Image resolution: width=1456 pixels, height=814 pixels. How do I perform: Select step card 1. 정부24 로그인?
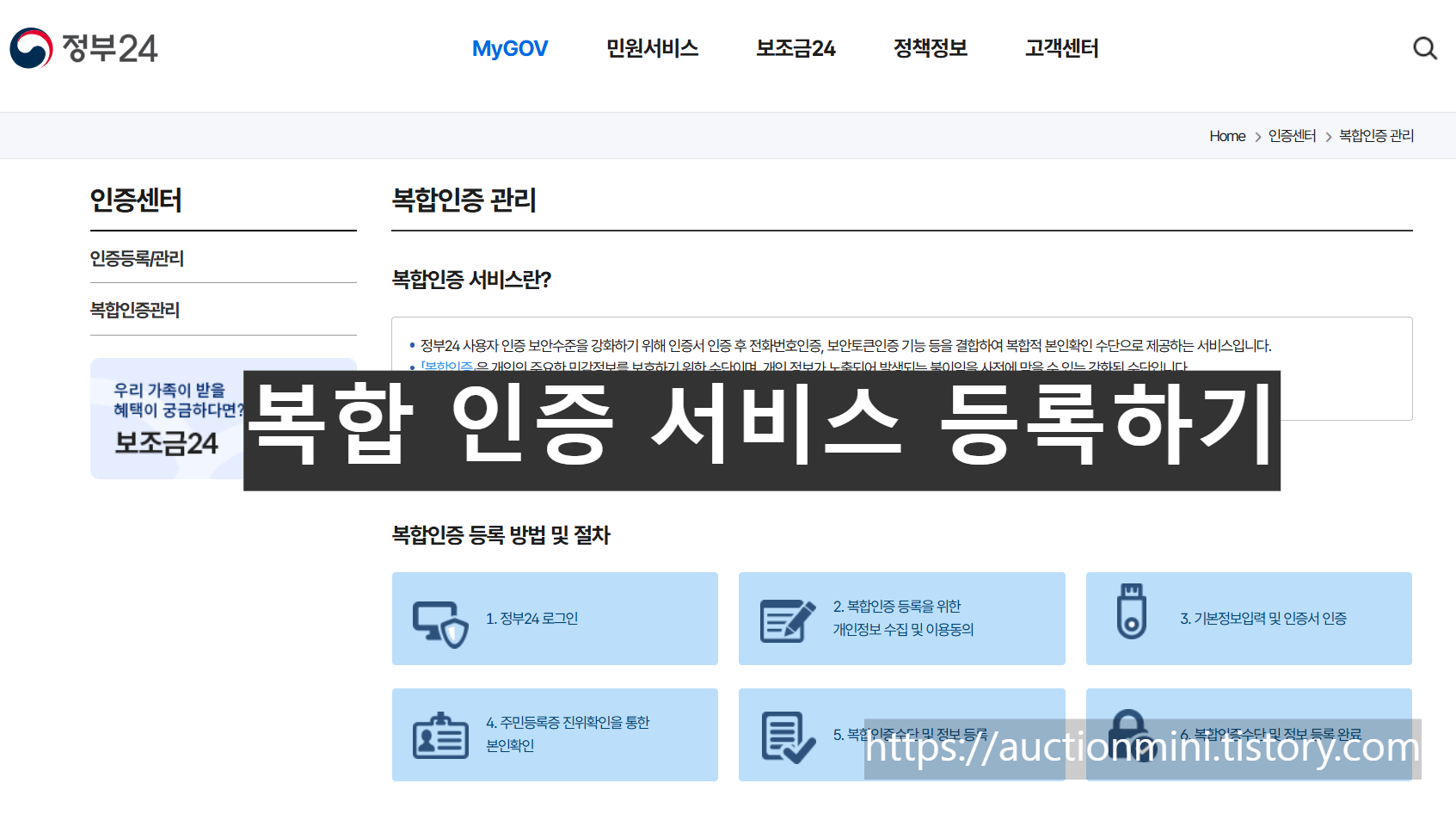[555, 619]
